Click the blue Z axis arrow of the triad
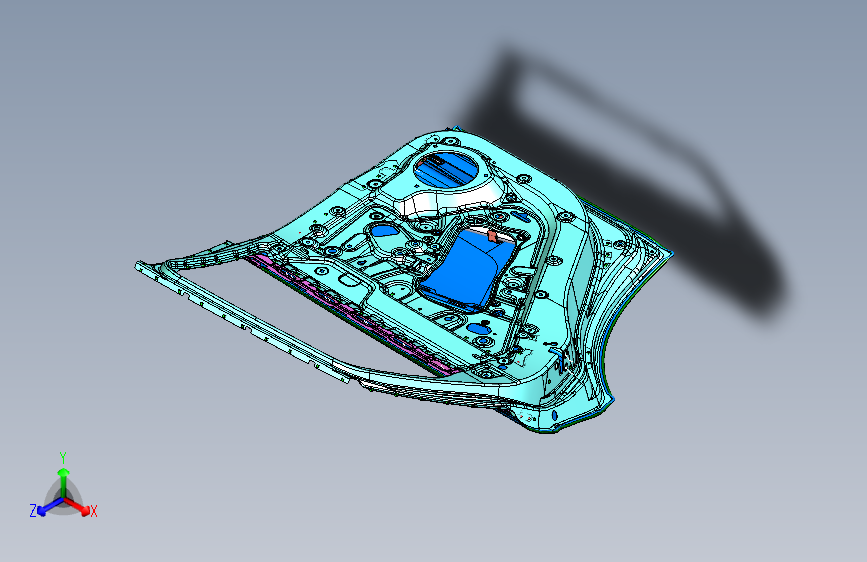Screen dimensions: 867x562 (x=50, y=507)
